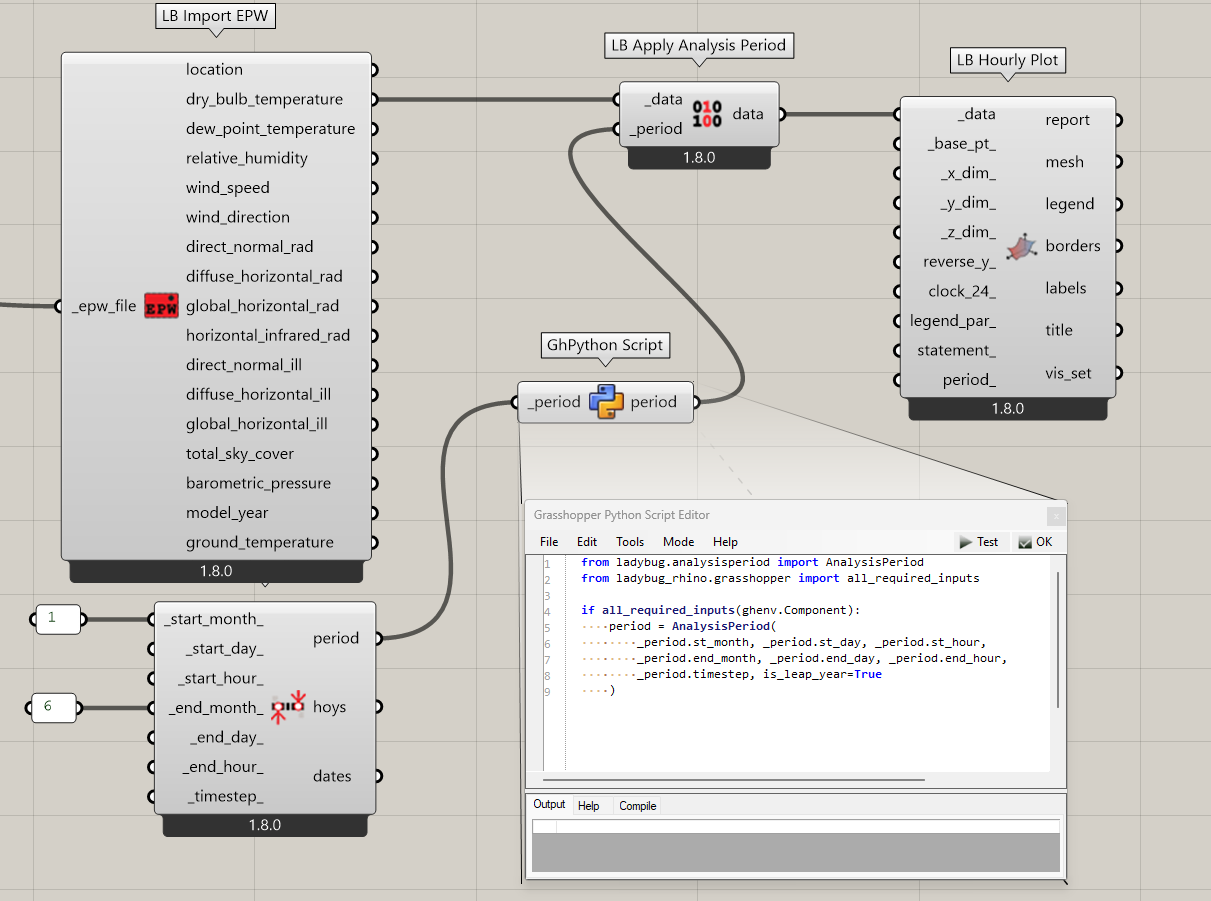The width and height of the screenshot is (1211, 901).
Task: Click the model_year output
Action: click(x=227, y=513)
